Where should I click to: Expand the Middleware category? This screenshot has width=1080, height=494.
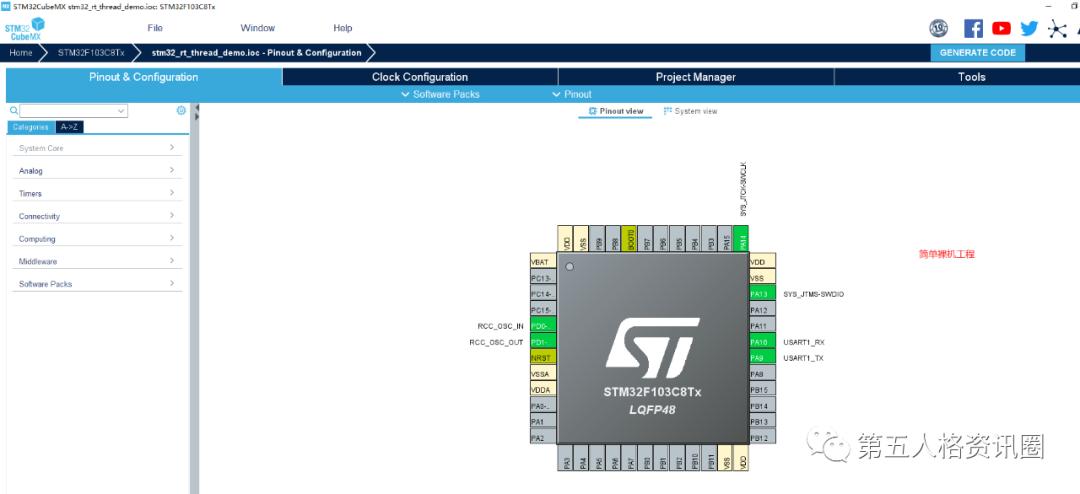[x=97, y=261]
